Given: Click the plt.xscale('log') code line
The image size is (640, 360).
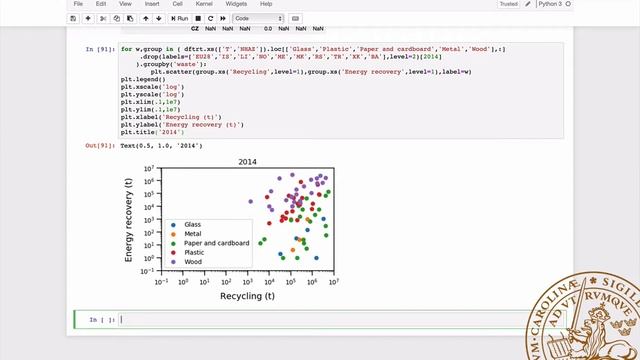Looking at the screenshot, I should point(153,87).
